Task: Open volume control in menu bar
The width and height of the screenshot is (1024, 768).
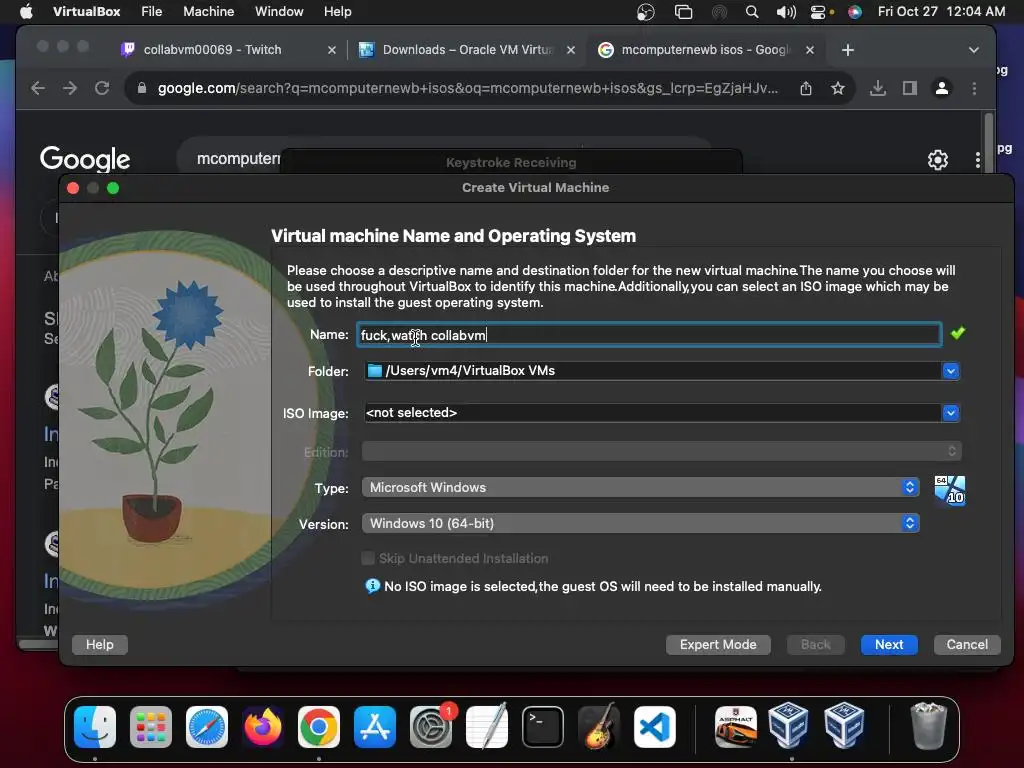Action: (x=786, y=12)
